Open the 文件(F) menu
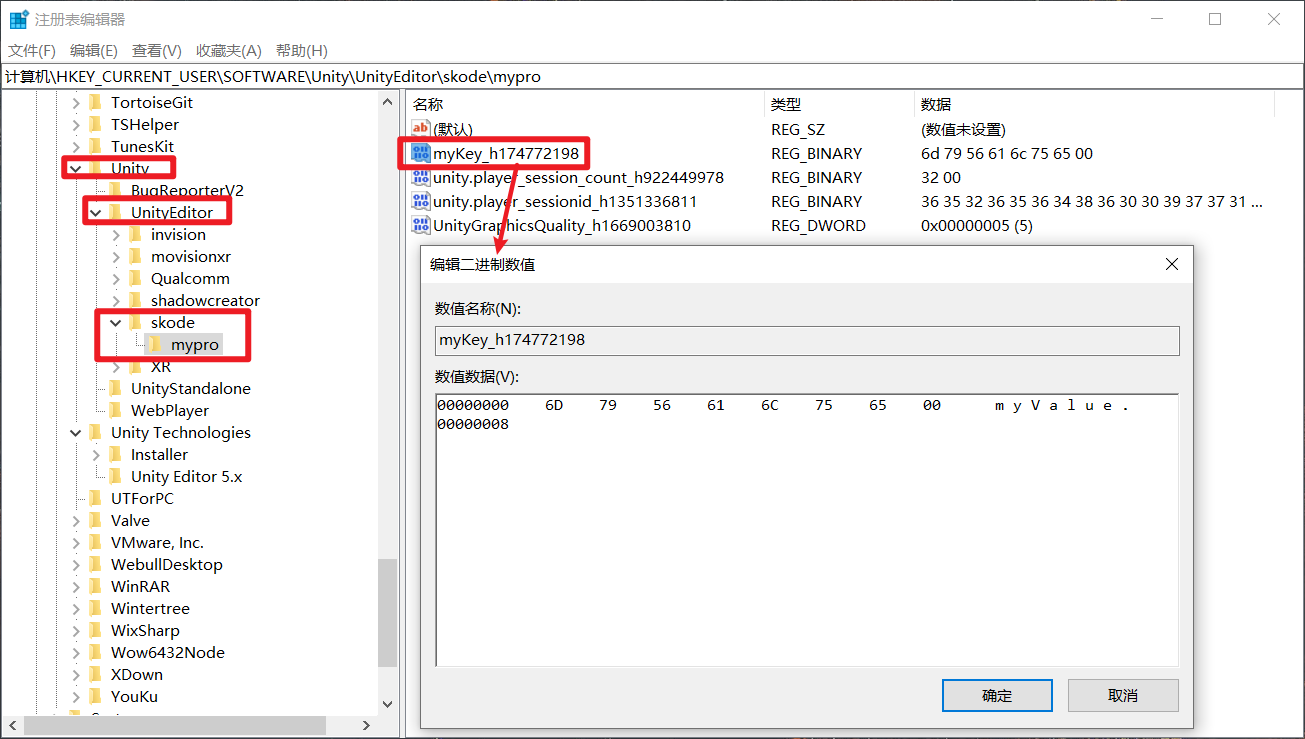Image resolution: width=1305 pixels, height=739 pixels. point(32,51)
